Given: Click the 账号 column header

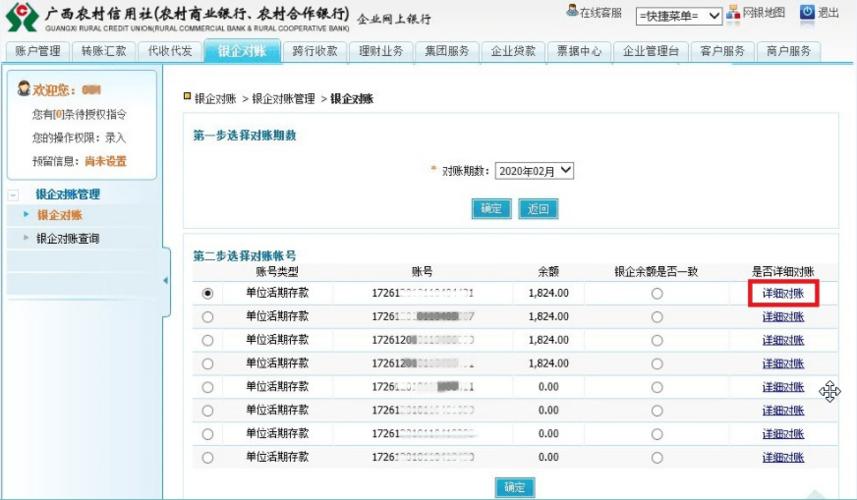Looking at the screenshot, I should point(422,272).
